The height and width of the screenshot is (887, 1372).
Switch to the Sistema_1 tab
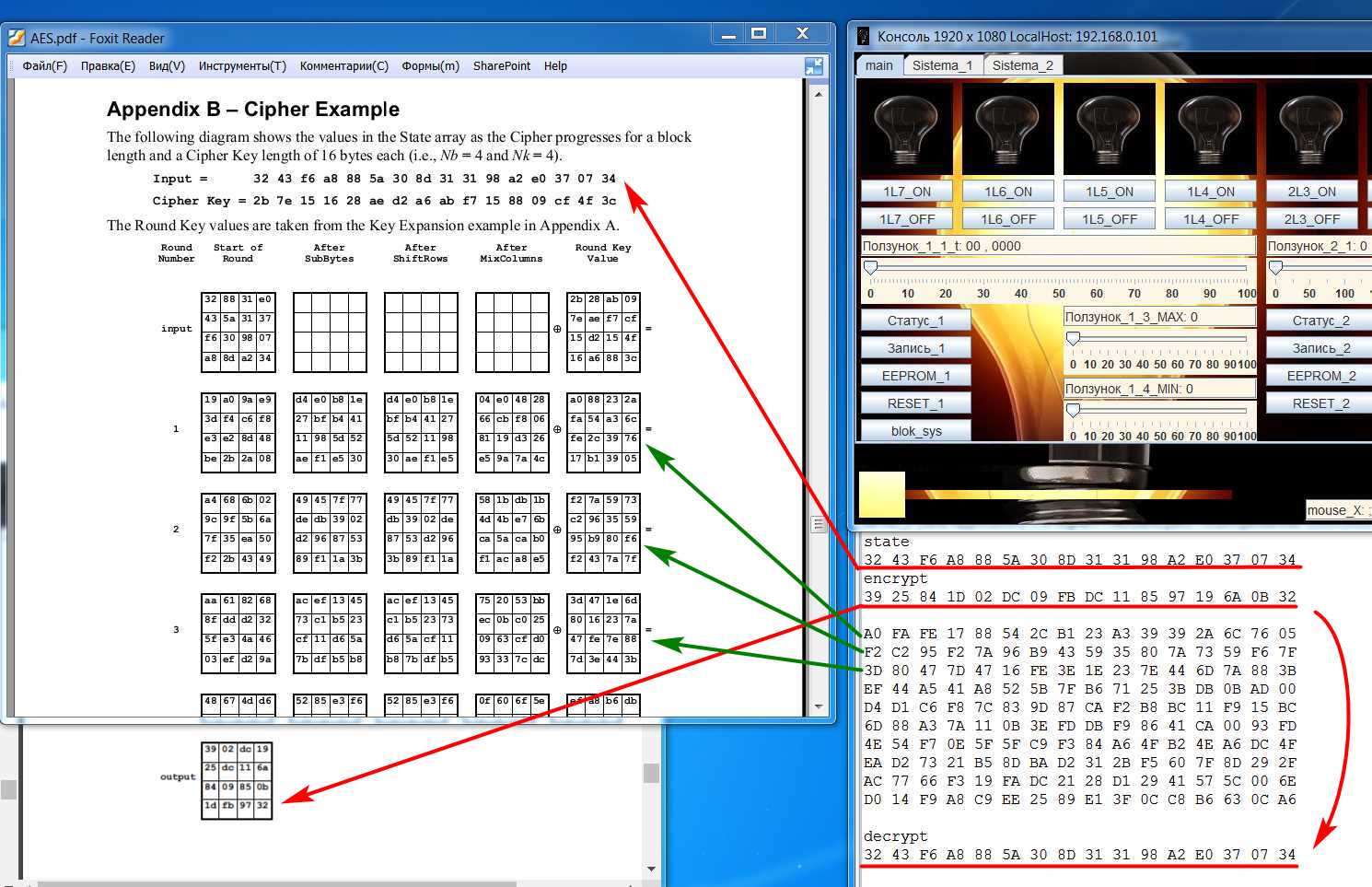941,65
